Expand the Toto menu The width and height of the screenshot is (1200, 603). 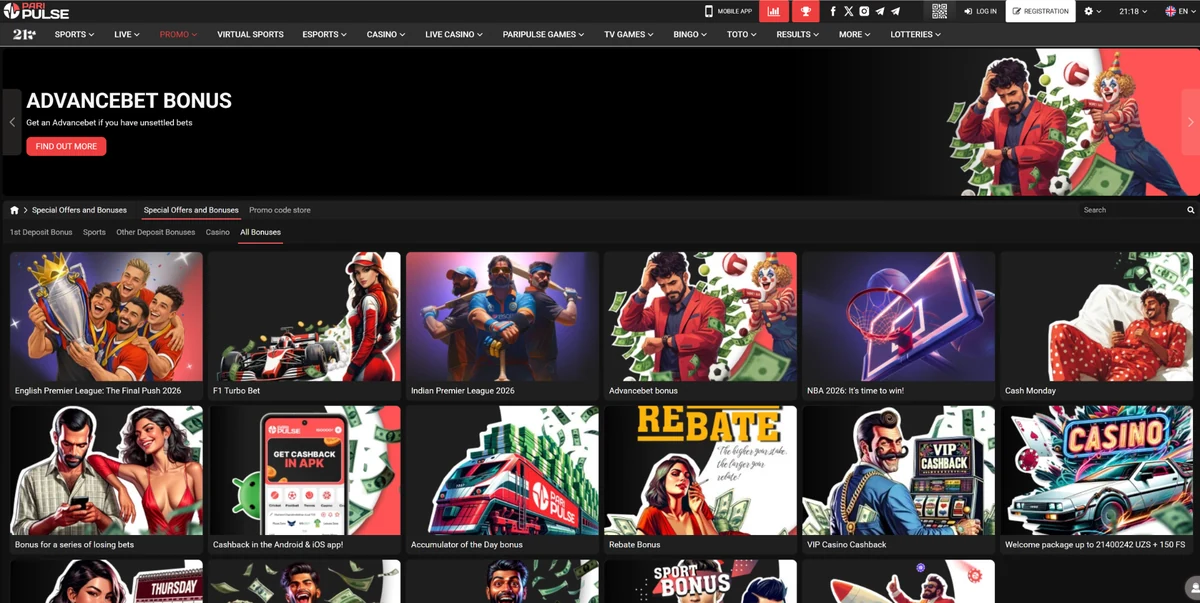point(742,34)
